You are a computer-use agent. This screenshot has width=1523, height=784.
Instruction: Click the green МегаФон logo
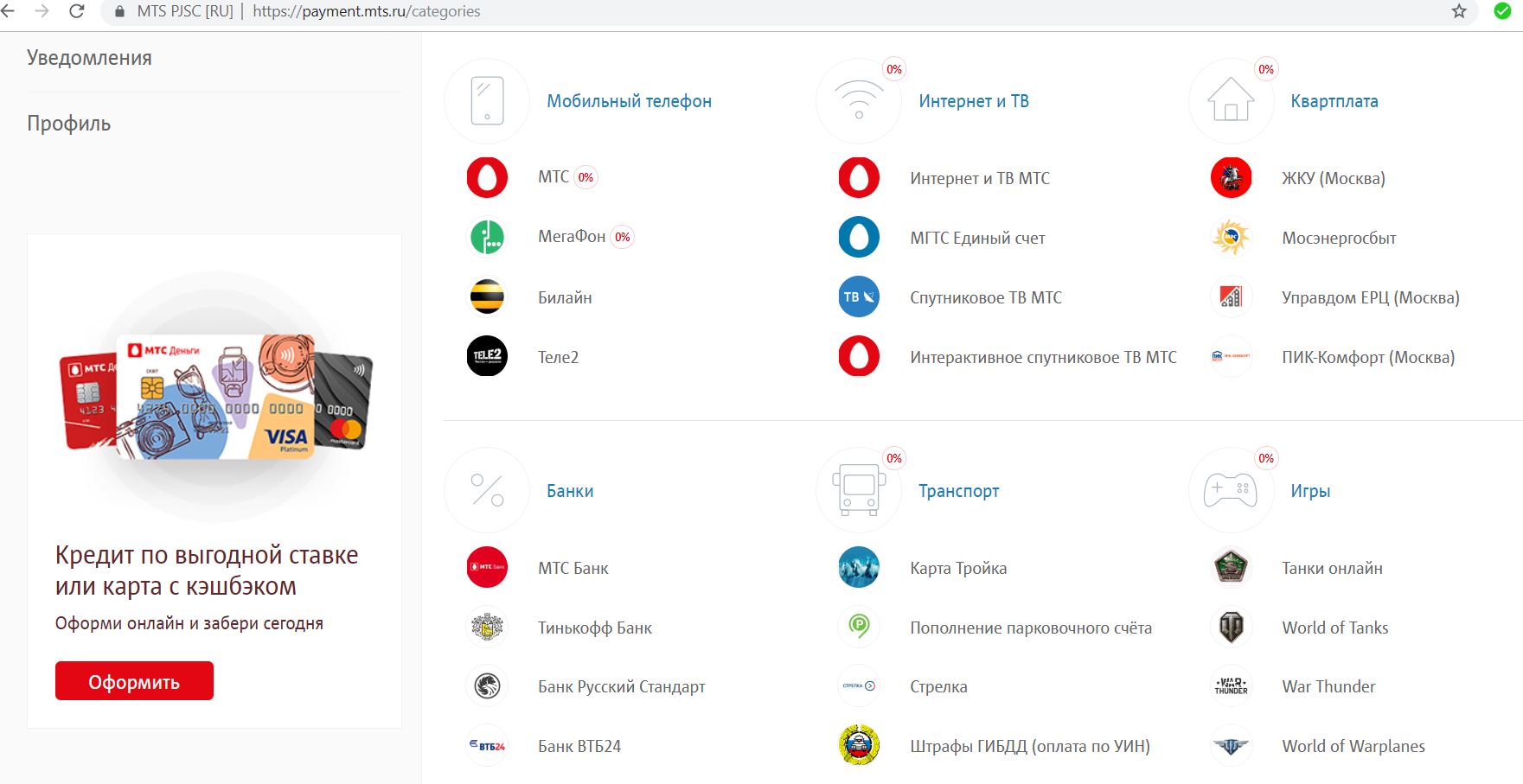tap(487, 237)
